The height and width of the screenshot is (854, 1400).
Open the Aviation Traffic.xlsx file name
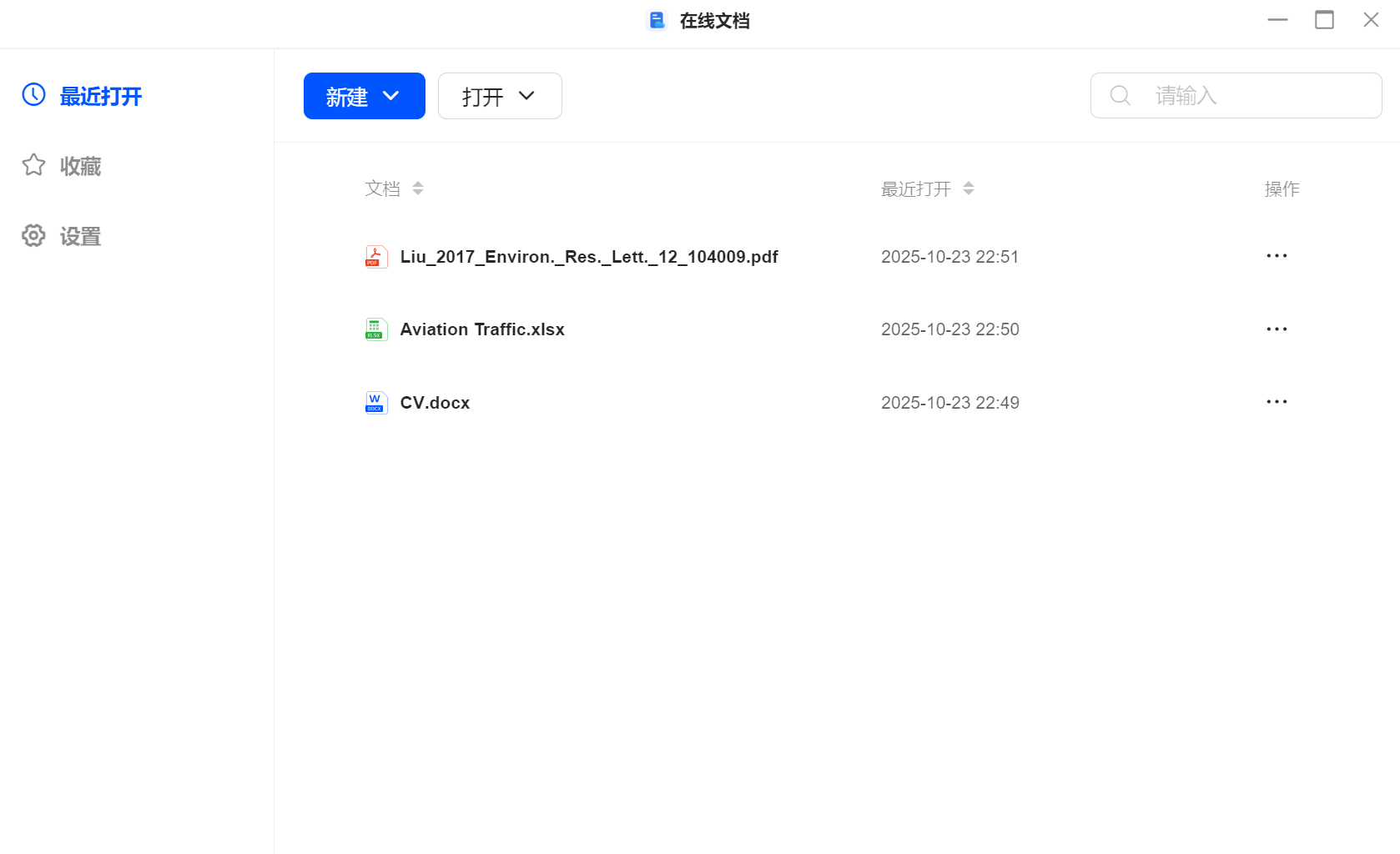point(482,329)
